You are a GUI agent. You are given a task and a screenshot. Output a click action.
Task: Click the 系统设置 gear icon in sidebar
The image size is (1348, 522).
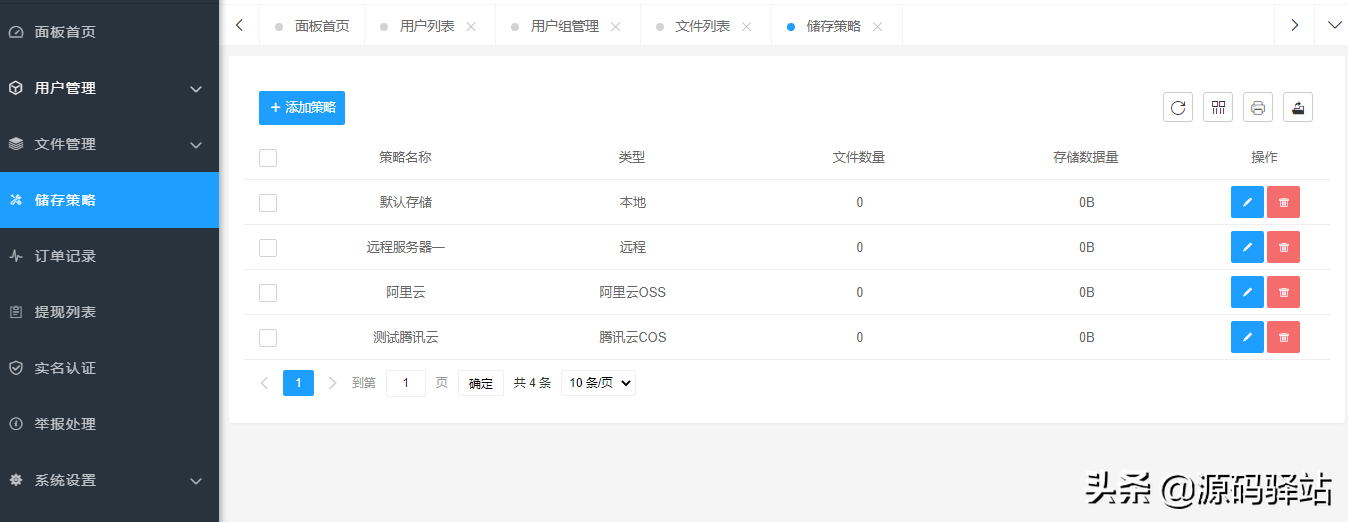[x=16, y=480]
